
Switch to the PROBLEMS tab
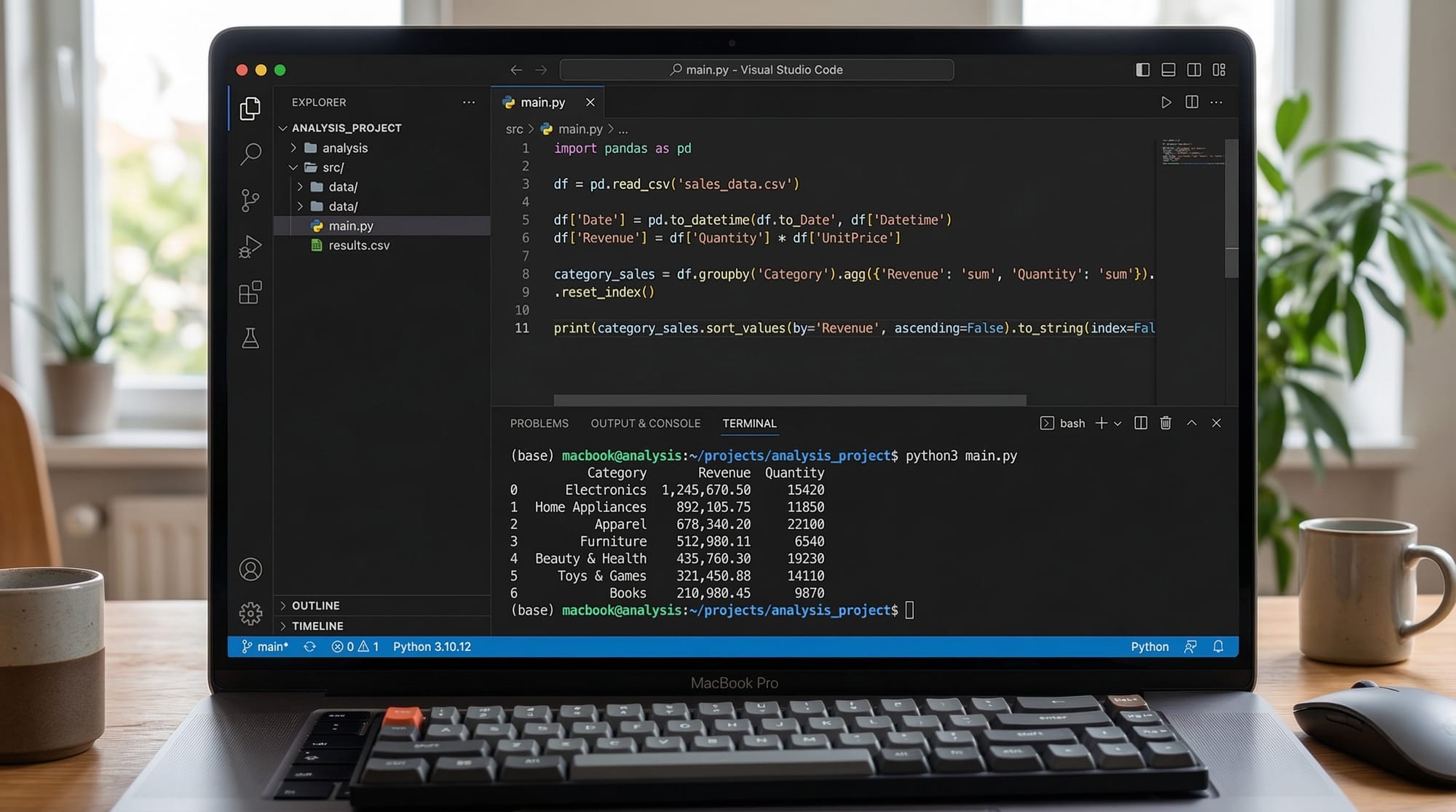coord(539,423)
